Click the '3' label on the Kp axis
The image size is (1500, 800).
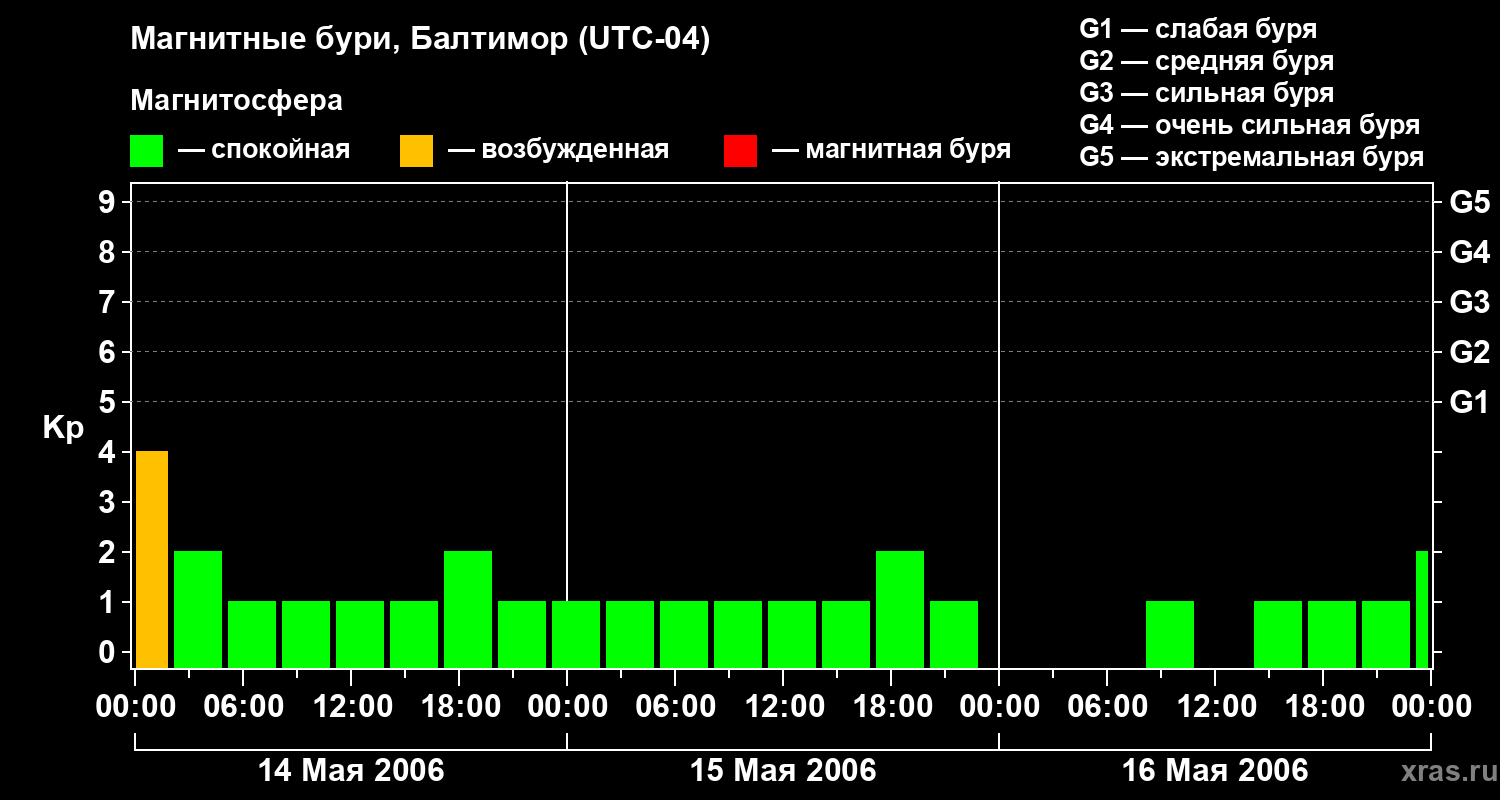pos(109,502)
